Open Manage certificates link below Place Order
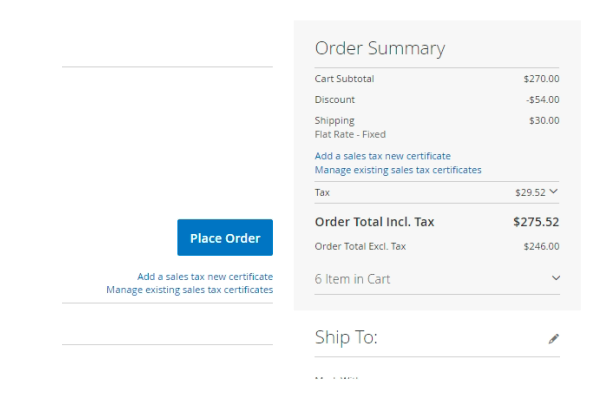Viewport: 608px width, 401px height. coord(190,290)
